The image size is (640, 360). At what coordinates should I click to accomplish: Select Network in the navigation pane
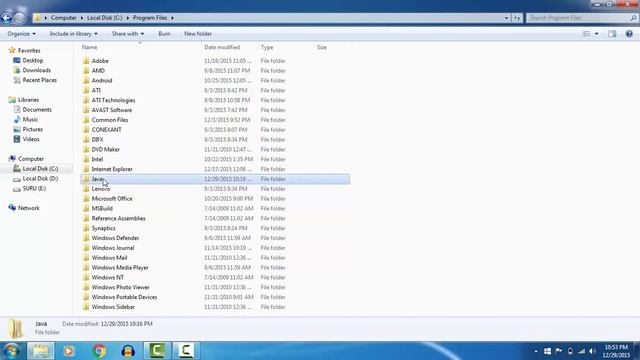click(x=29, y=208)
